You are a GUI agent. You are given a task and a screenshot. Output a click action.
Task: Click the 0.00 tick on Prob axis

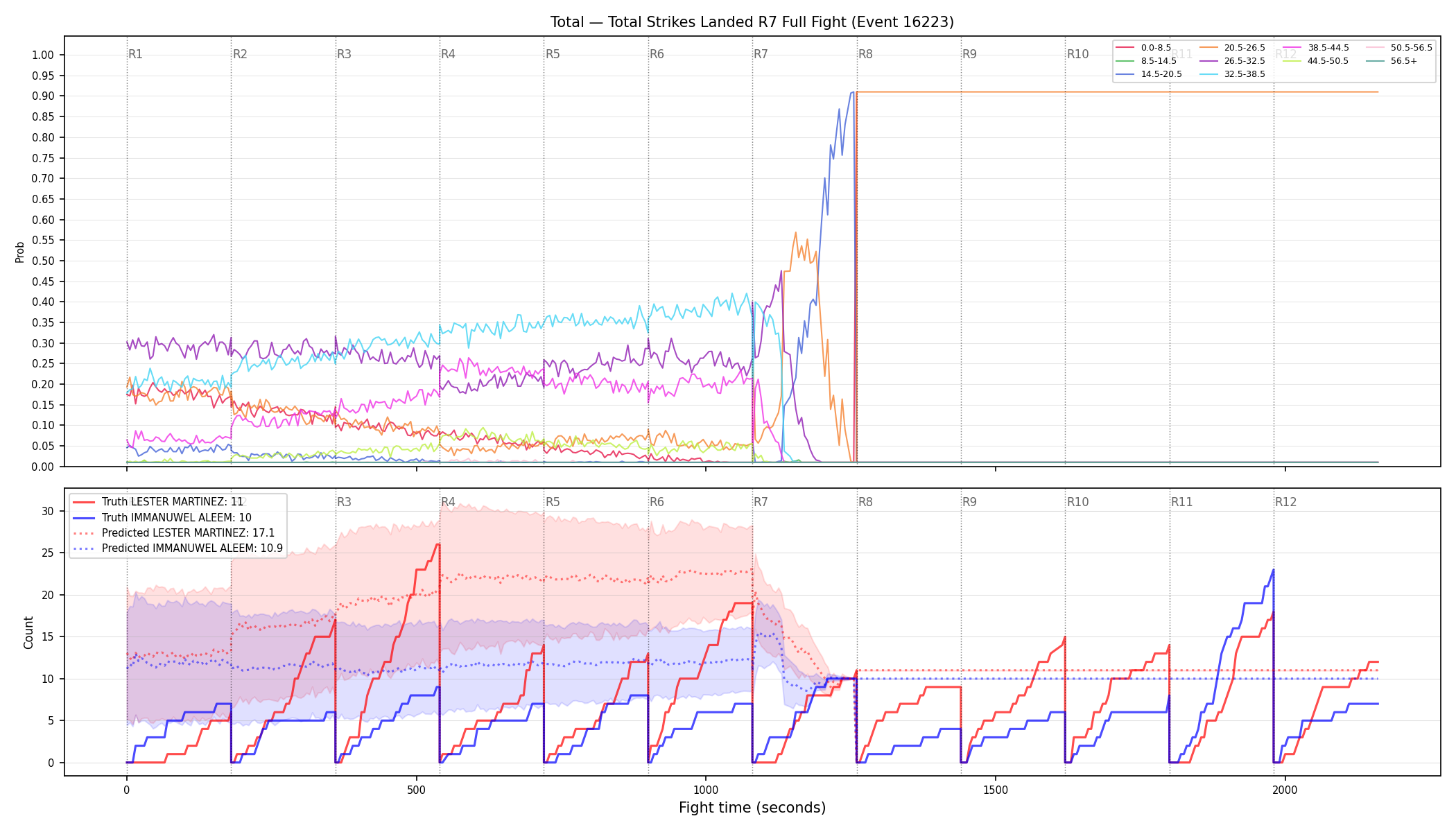pos(43,467)
